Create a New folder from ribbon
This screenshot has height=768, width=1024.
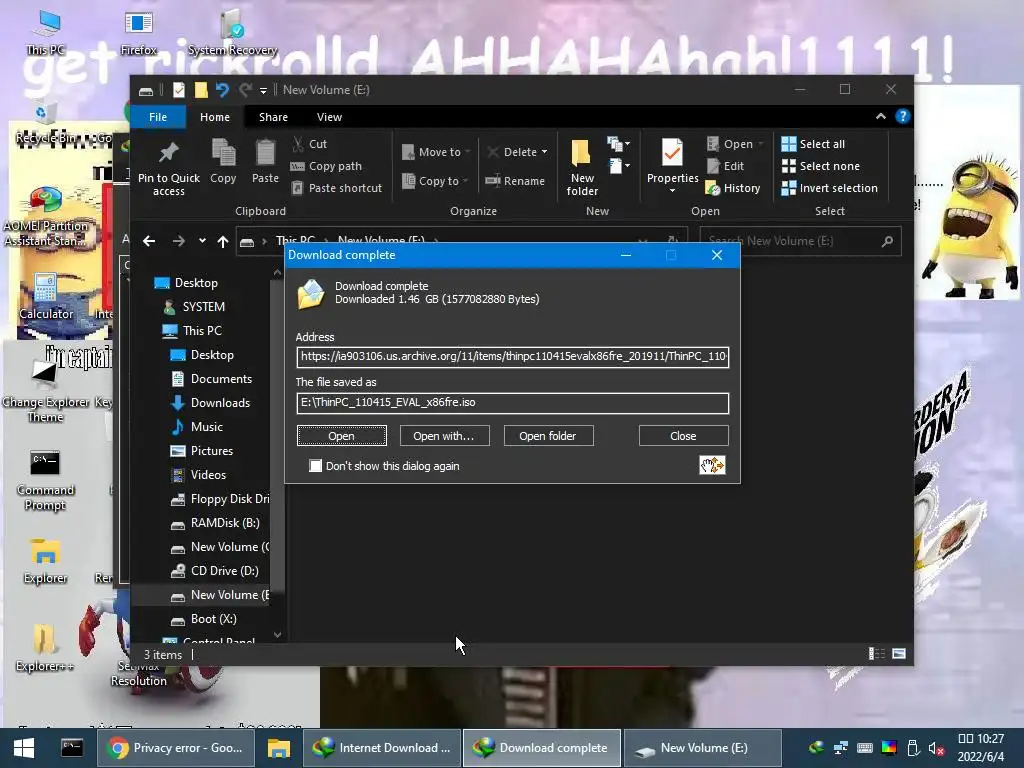point(582,168)
